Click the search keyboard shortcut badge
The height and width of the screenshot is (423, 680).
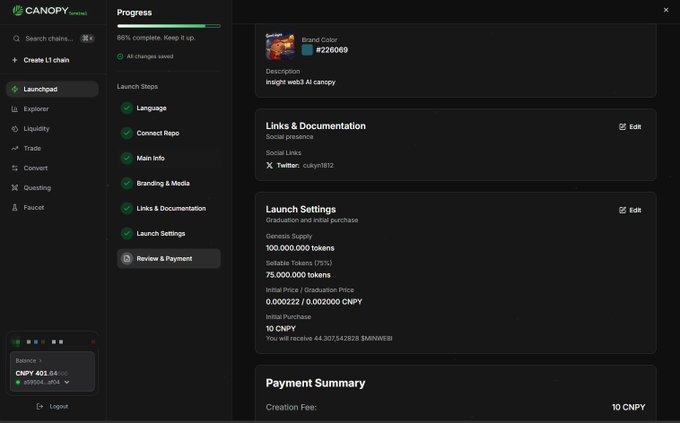87,38
